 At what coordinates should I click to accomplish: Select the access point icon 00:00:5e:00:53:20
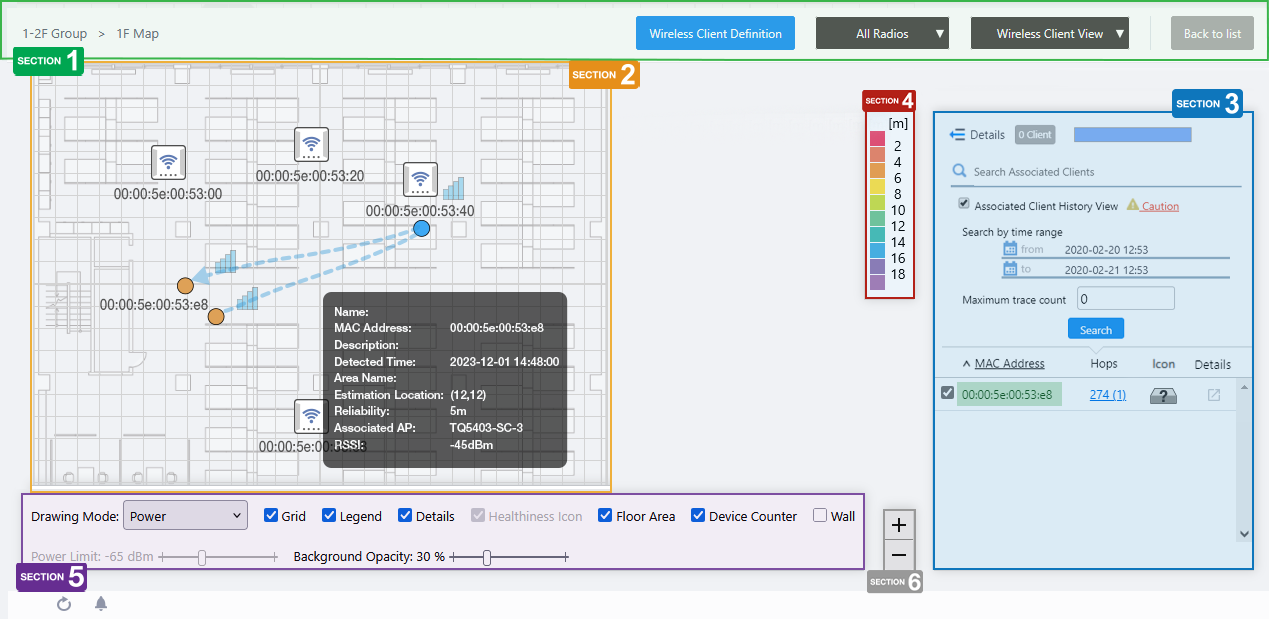point(311,145)
